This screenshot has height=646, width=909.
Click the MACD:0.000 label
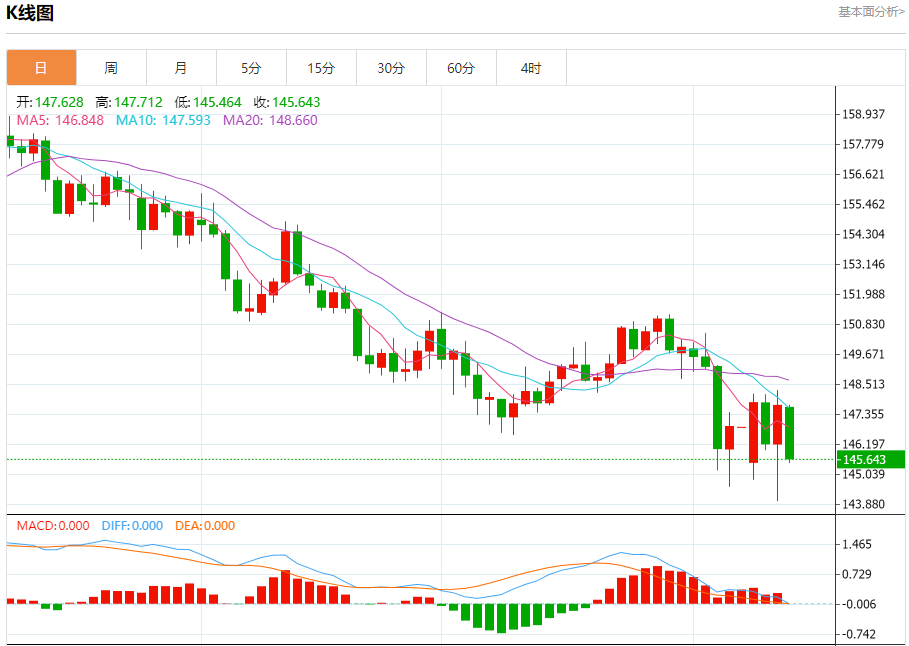click(53, 525)
